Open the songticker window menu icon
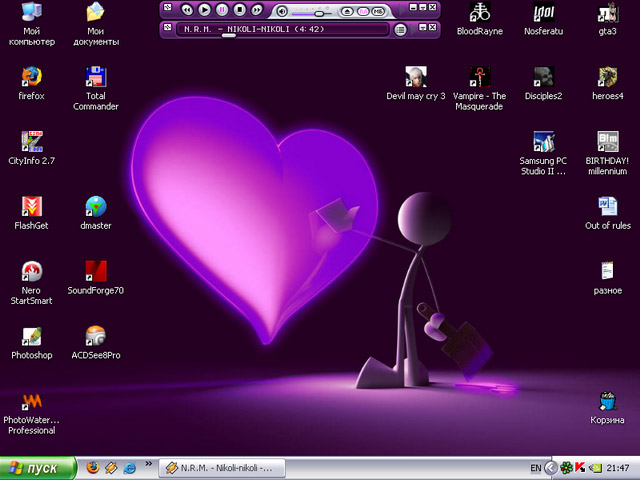Viewport: 640px width, 480px height. click(x=167, y=27)
